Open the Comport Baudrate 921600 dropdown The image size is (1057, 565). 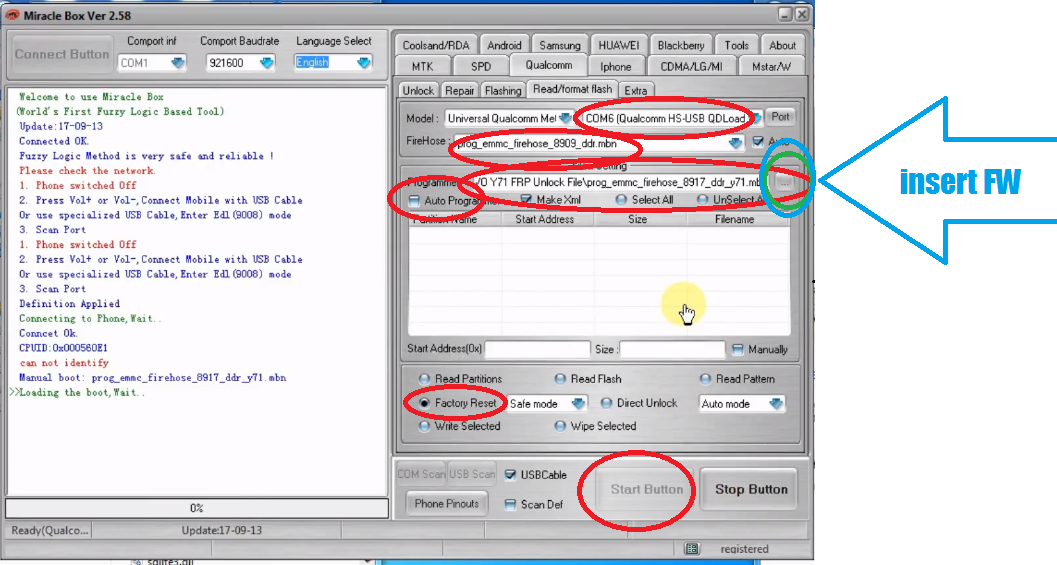[266, 63]
